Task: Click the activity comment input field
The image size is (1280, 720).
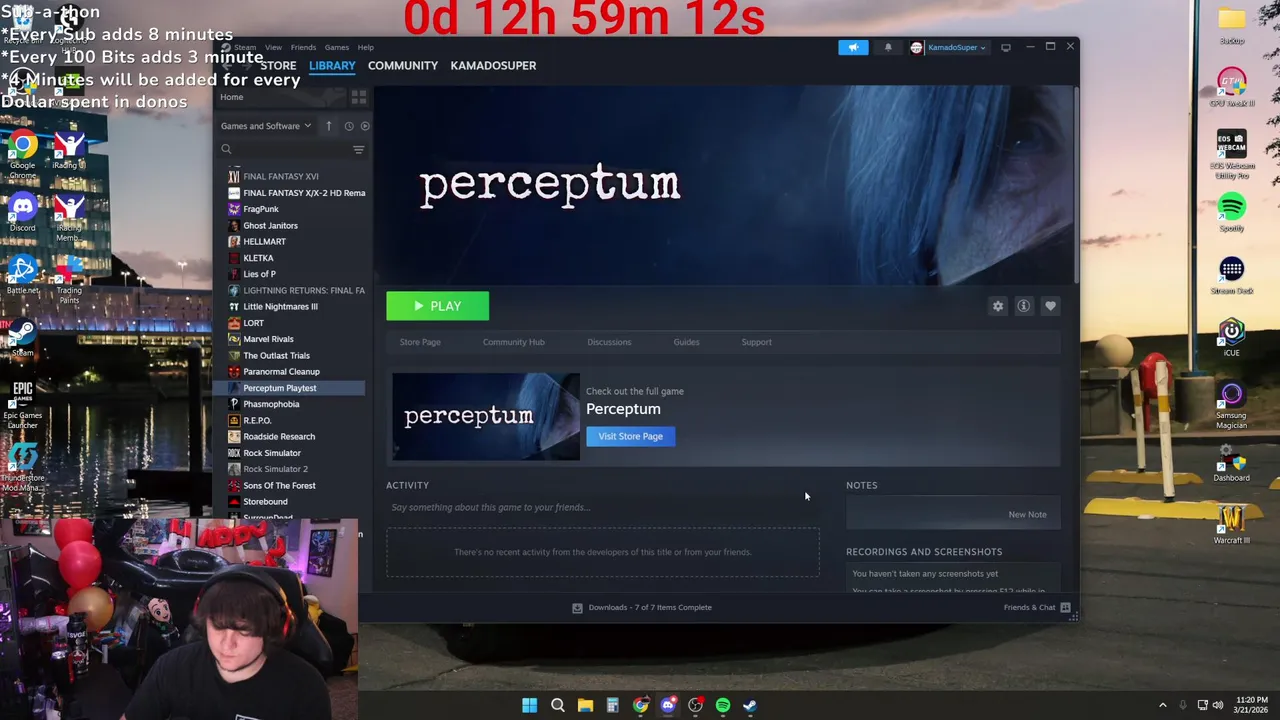Action: 602,507
